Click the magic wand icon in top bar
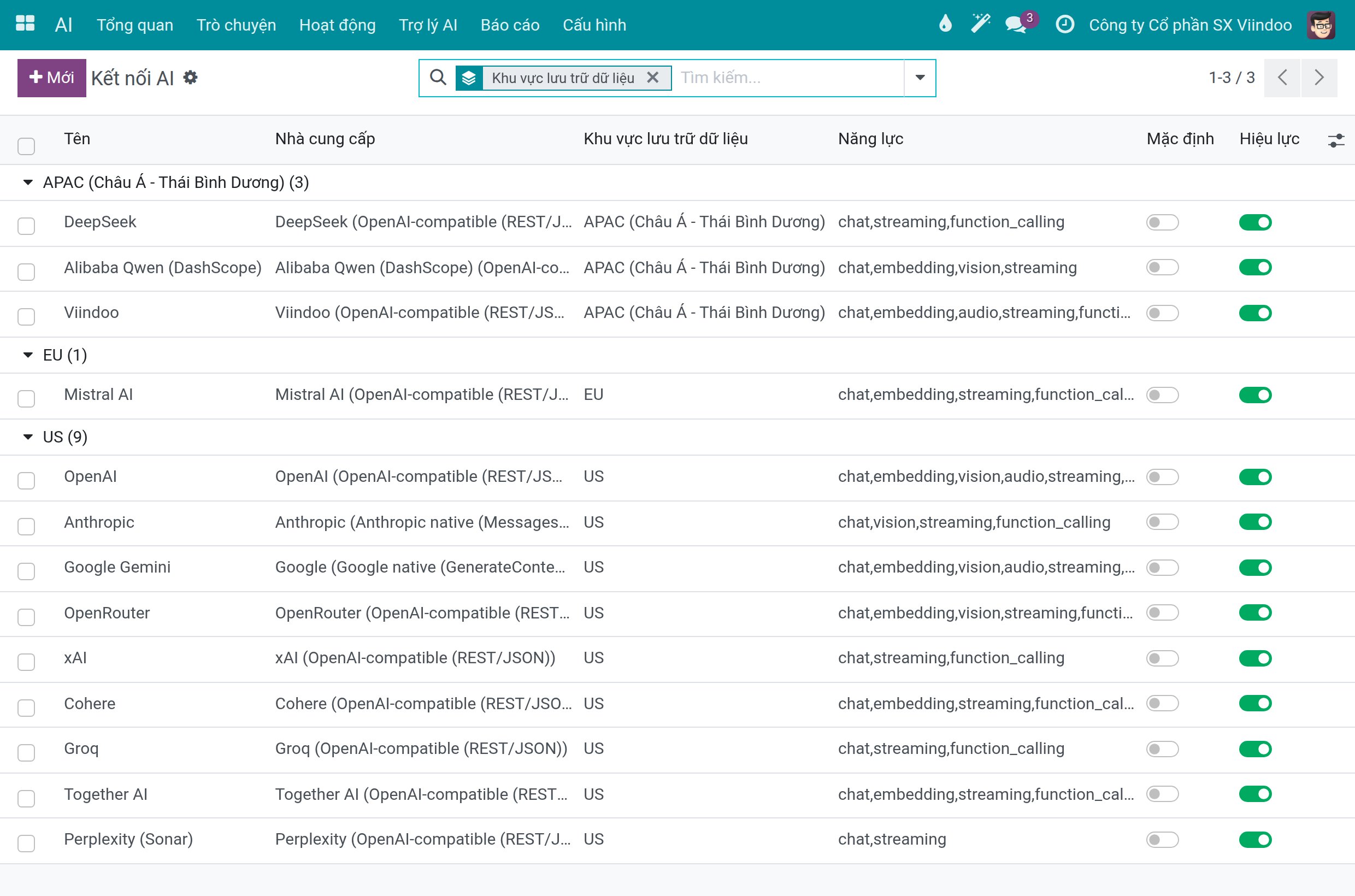The height and width of the screenshot is (896, 1355). point(981,24)
